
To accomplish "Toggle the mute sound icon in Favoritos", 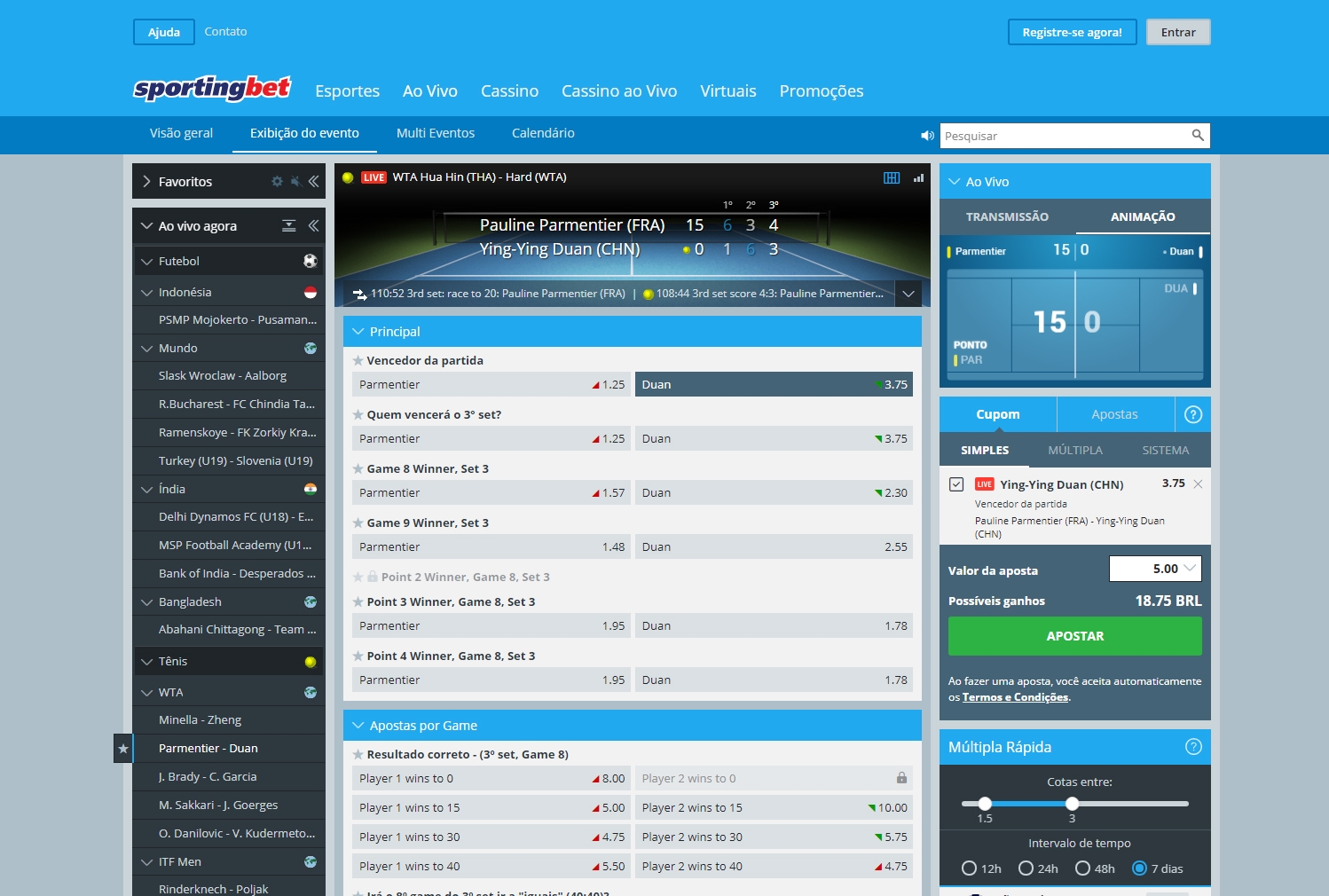I will pos(295,181).
